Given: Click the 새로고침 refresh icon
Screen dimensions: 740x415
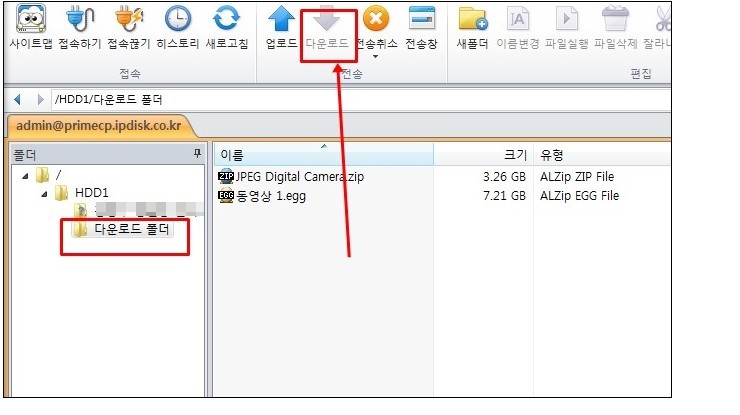Looking at the screenshot, I should point(228,21).
